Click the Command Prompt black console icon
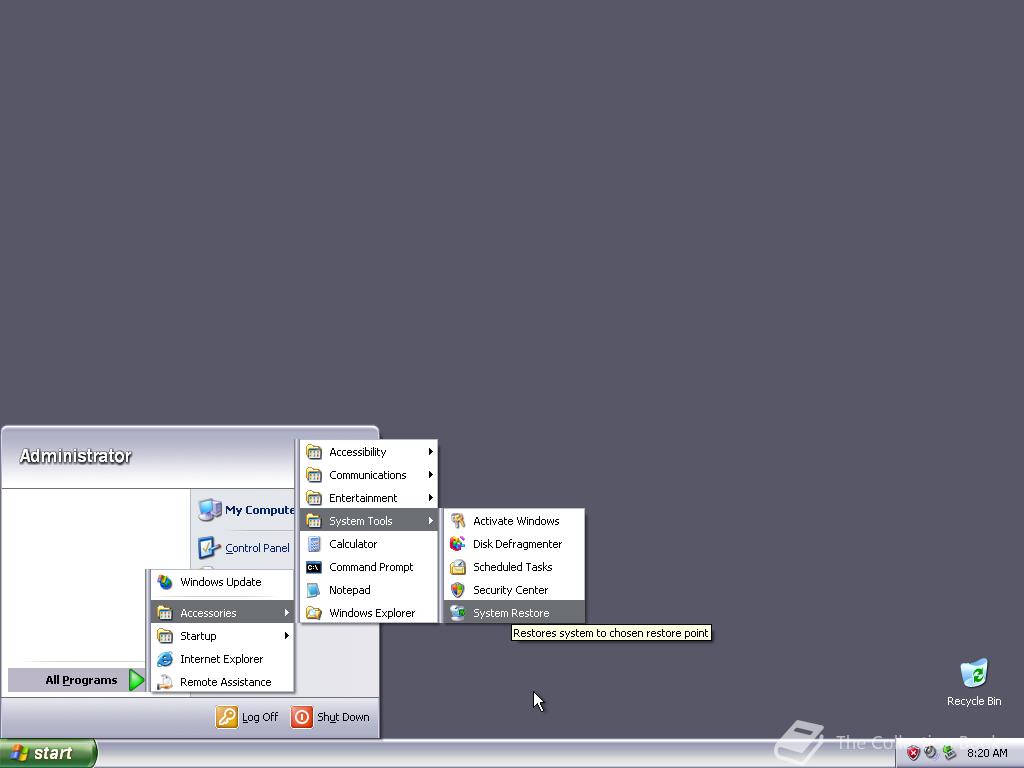The height and width of the screenshot is (768, 1024). (314, 567)
